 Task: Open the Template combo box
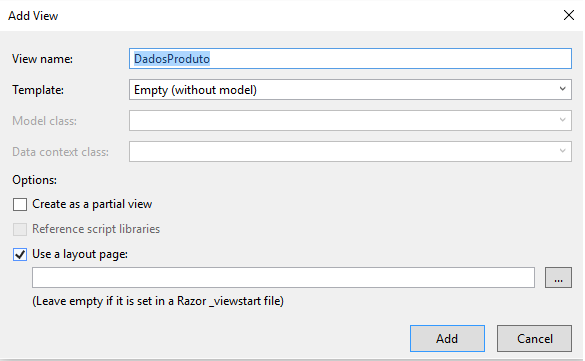coord(350,90)
